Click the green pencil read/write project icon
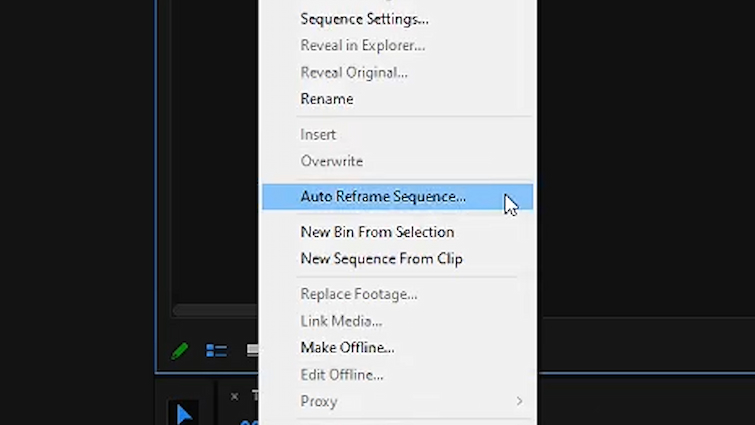The width and height of the screenshot is (755, 425). pos(180,351)
